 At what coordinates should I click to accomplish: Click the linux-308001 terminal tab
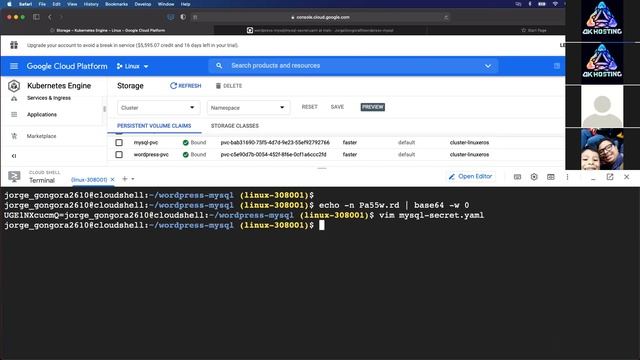[89, 180]
